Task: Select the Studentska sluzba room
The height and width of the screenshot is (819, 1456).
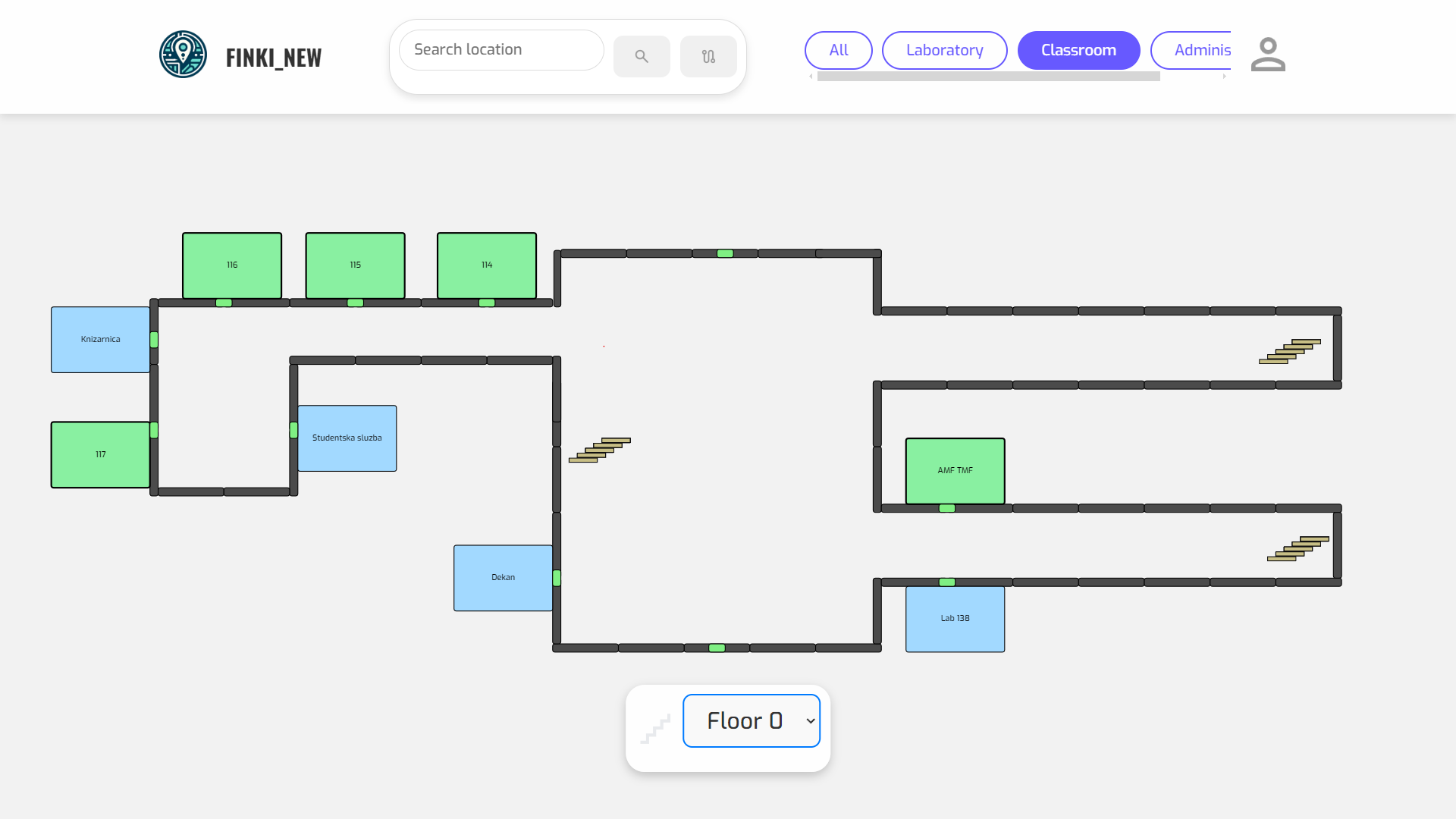Action: click(347, 438)
